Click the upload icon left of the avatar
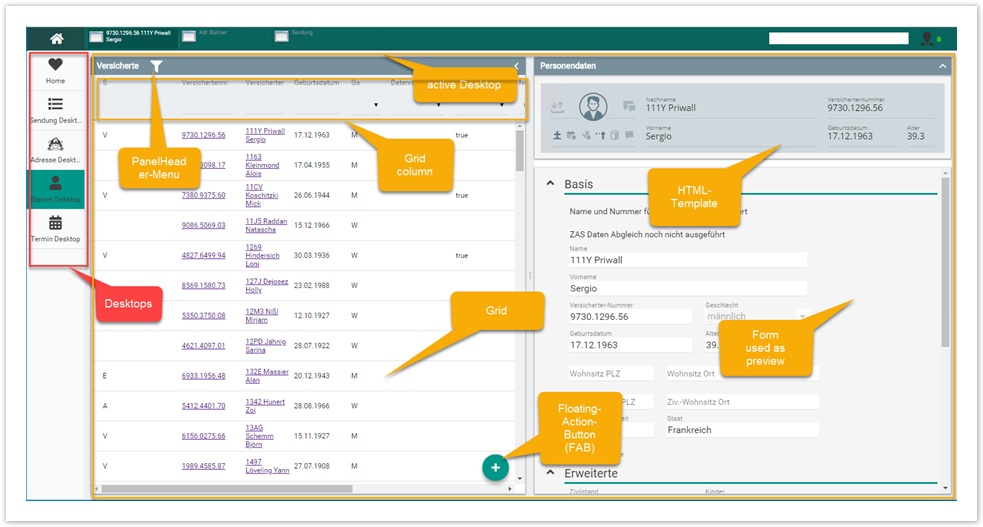This screenshot has height=527, width=983. (x=558, y=107)
